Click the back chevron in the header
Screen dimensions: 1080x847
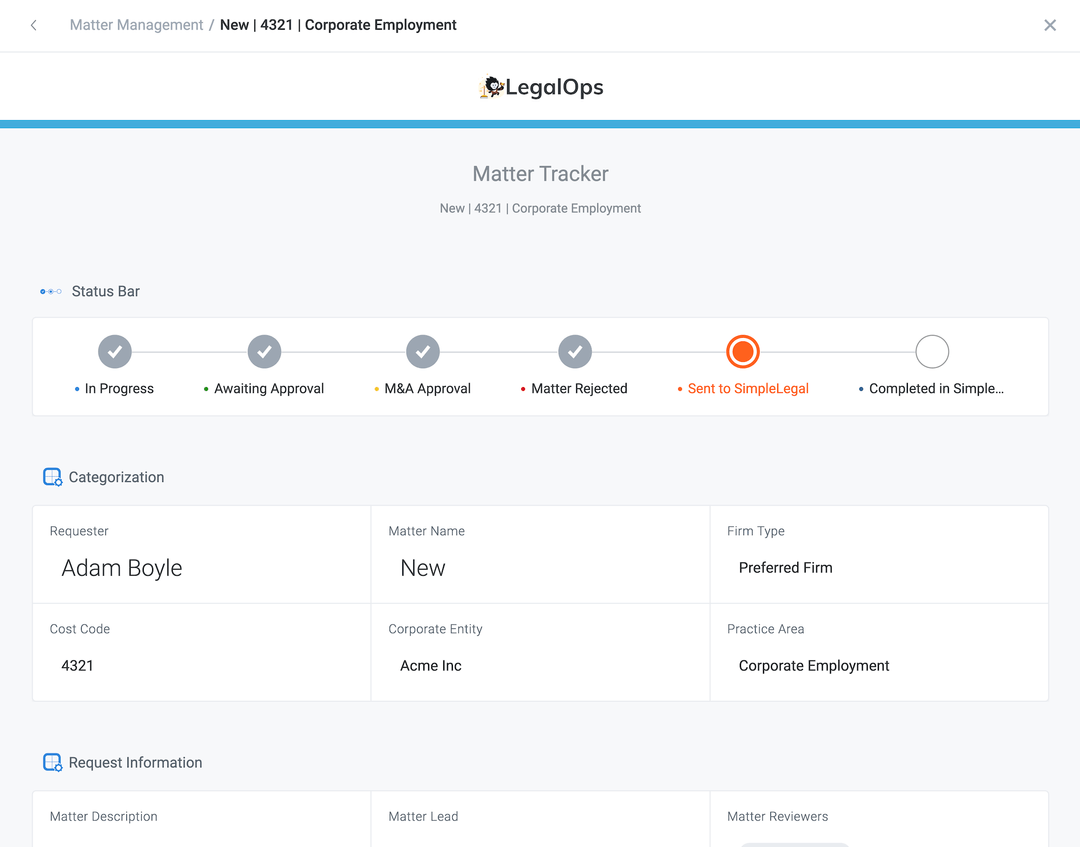click(x=33, y=24)
